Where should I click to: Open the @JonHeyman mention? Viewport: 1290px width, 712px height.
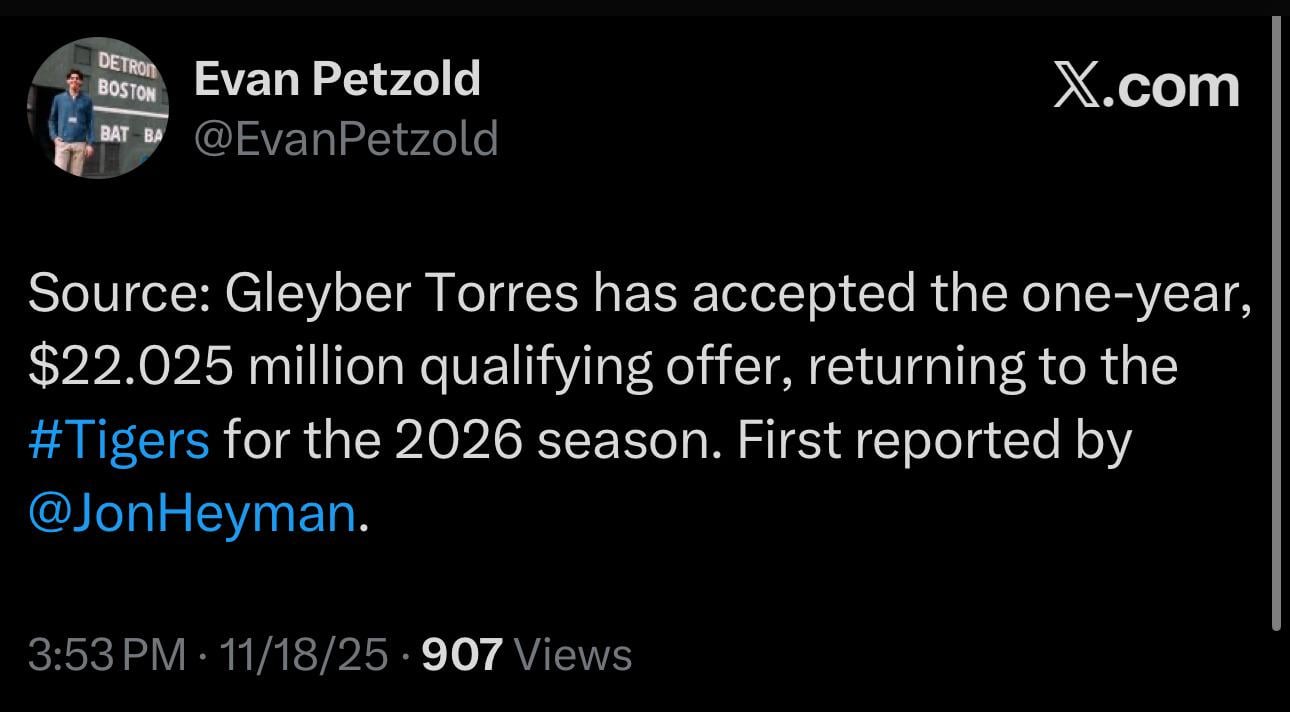(x=190, y=514)
